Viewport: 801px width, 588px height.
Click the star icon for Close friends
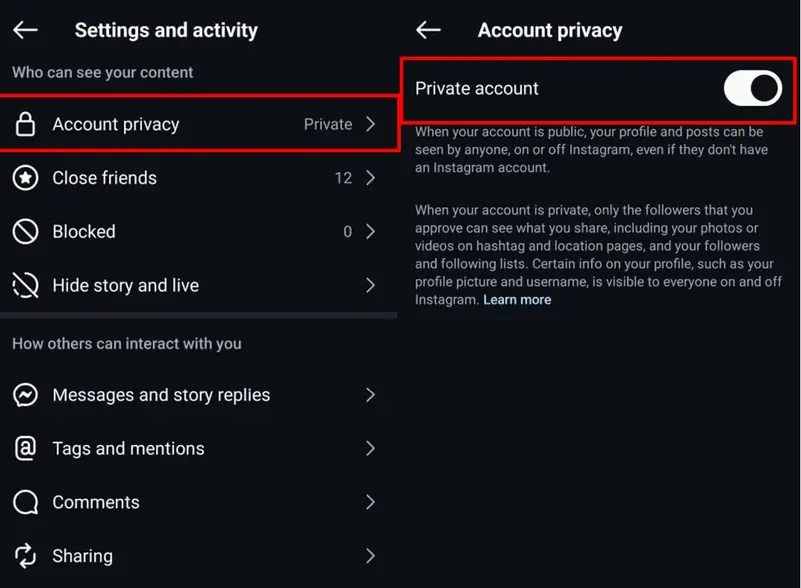(25, 178)
